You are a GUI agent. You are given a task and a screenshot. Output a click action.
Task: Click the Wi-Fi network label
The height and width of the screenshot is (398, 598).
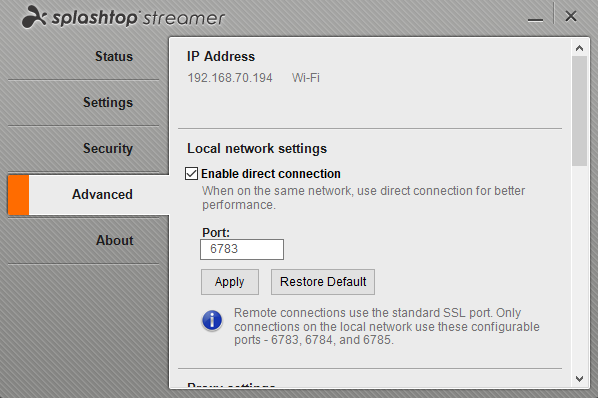[x=305, y=78]
